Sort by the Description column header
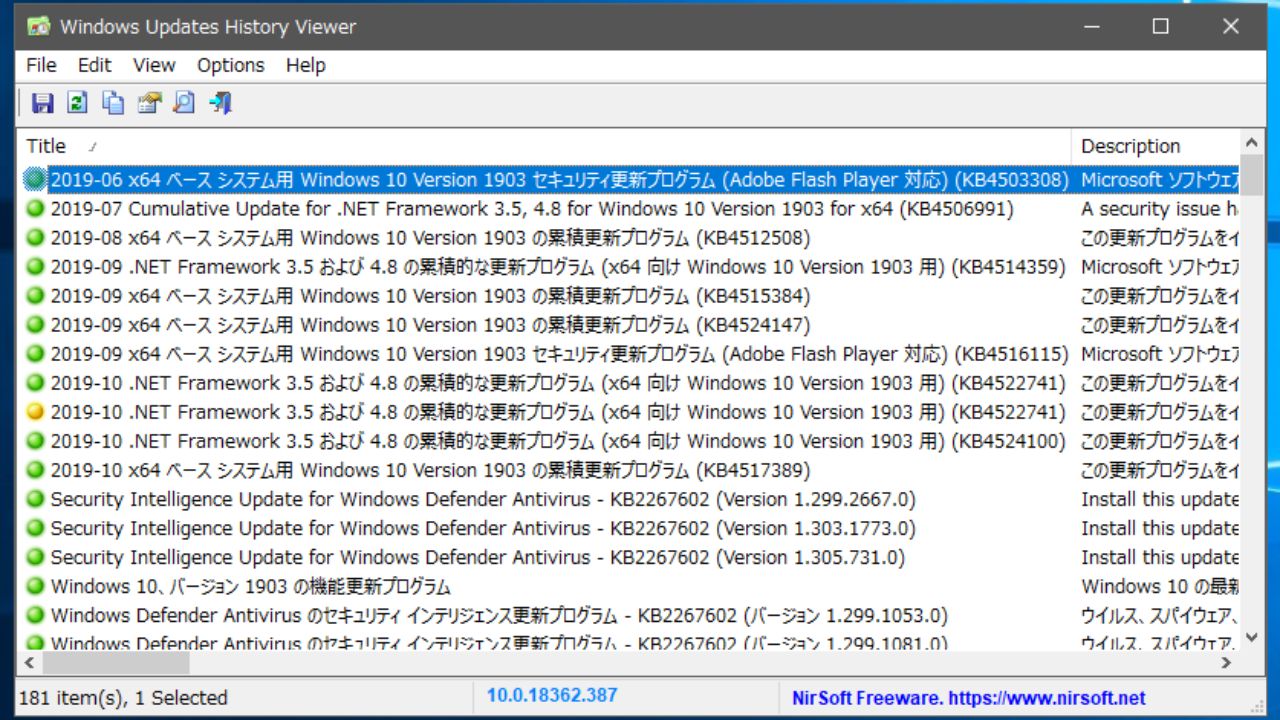This screenshot has width=1280, height=720. point(1156,146)
